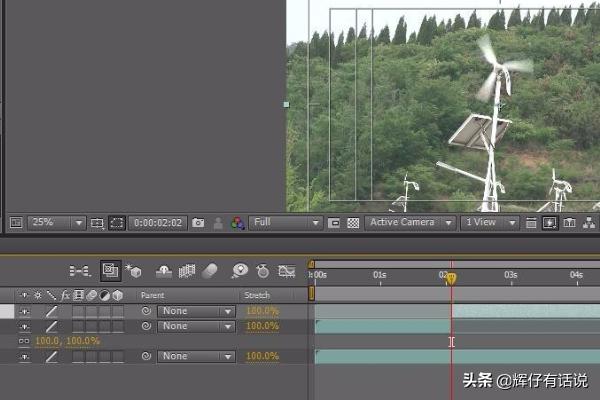The width and height of the screenshot is (600, 400).
Task: Click the fx Effects column header
Action: coord(65,295)
